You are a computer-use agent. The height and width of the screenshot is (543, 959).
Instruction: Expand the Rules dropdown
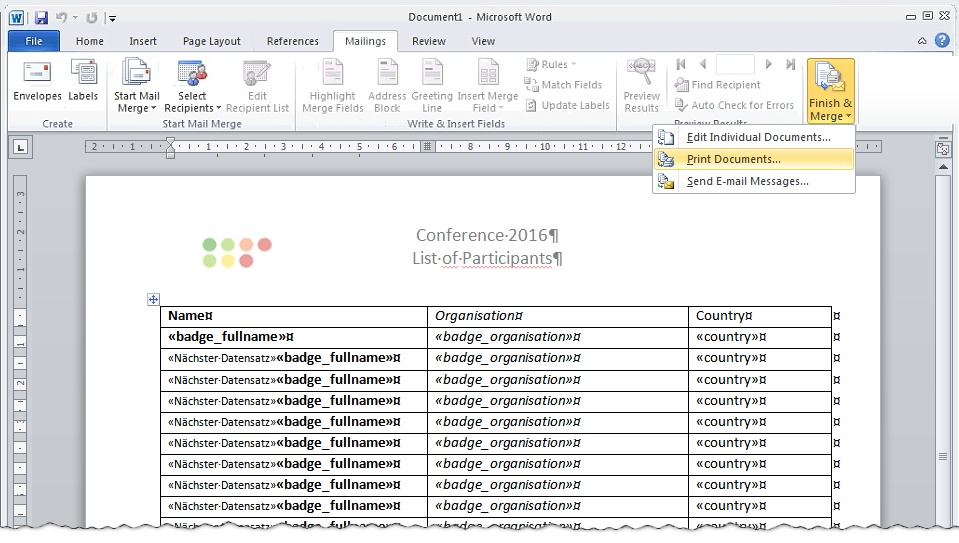pos(550,64)
